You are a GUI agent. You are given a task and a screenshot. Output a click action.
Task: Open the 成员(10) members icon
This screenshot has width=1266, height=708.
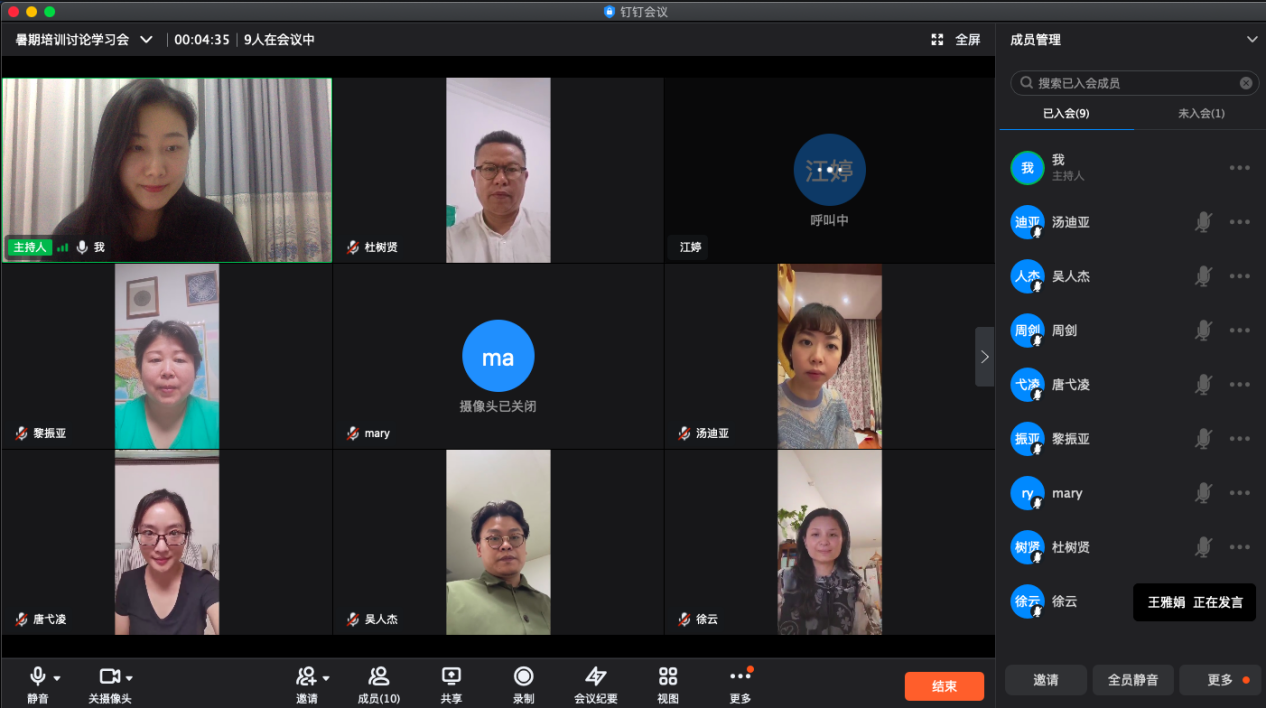tap(379, 677)
